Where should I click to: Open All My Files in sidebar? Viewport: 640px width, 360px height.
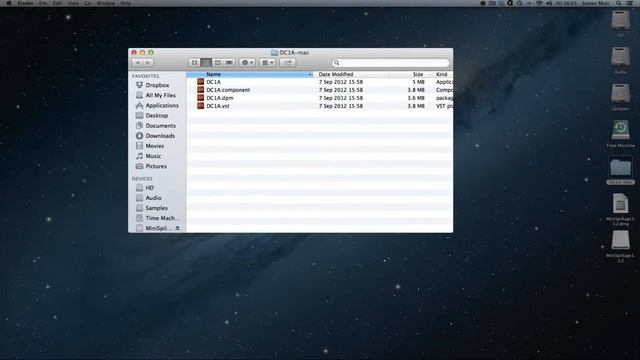click(x=160, y=95)
